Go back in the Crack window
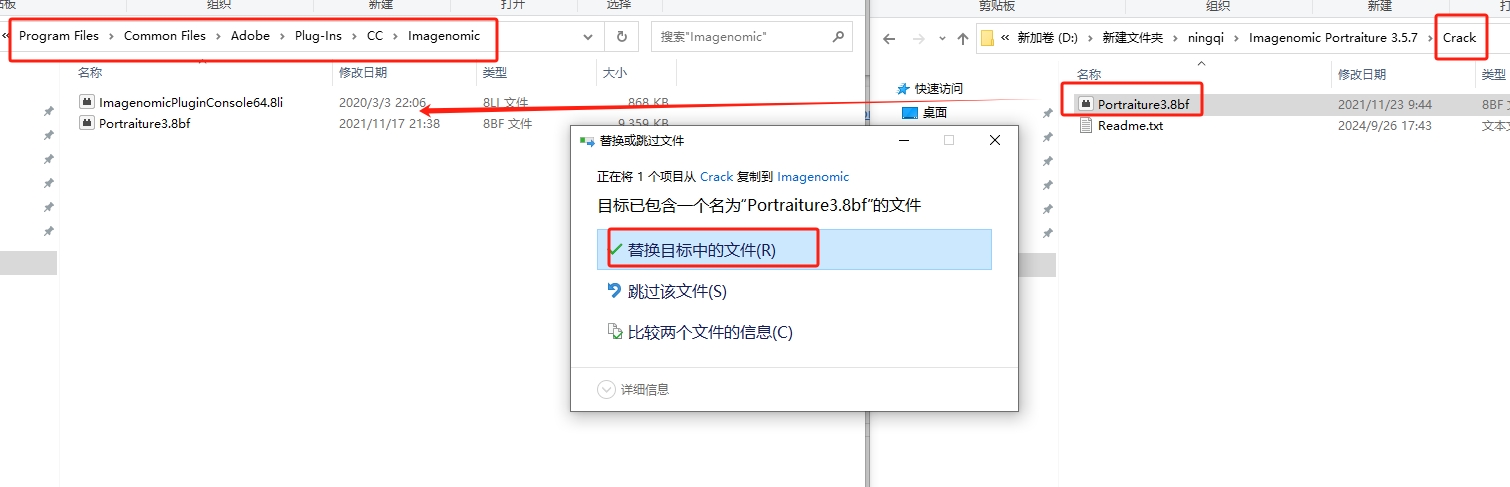 click(889, 38)
